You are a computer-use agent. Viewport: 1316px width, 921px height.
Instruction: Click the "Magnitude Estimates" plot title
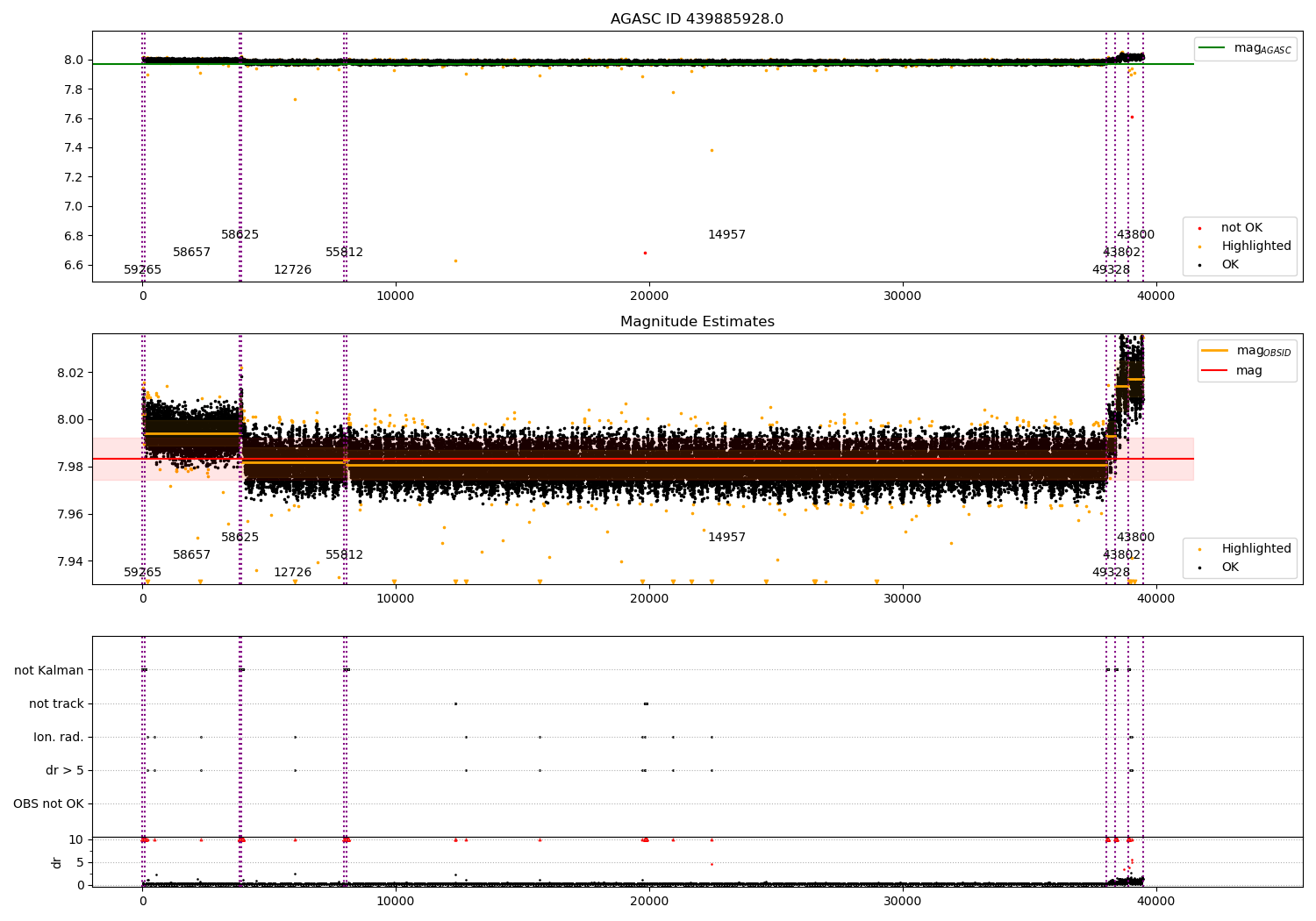pos(697,322)
